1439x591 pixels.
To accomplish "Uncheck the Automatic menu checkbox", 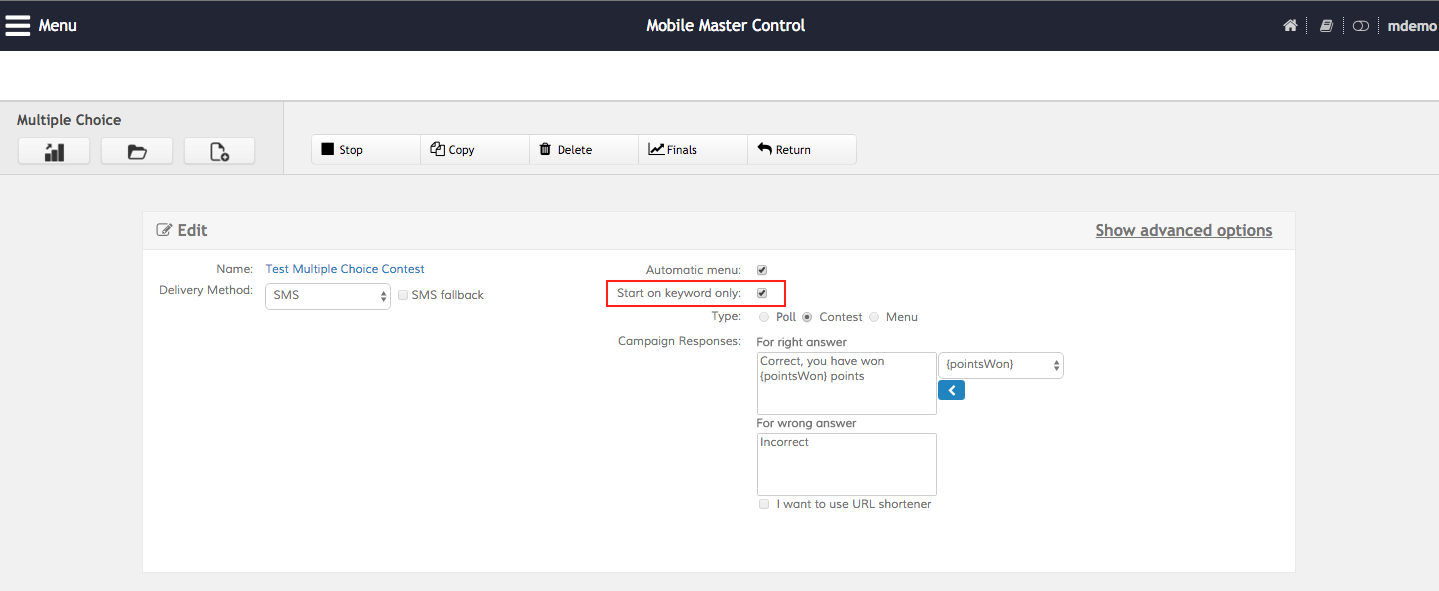I will pos(762,270).
